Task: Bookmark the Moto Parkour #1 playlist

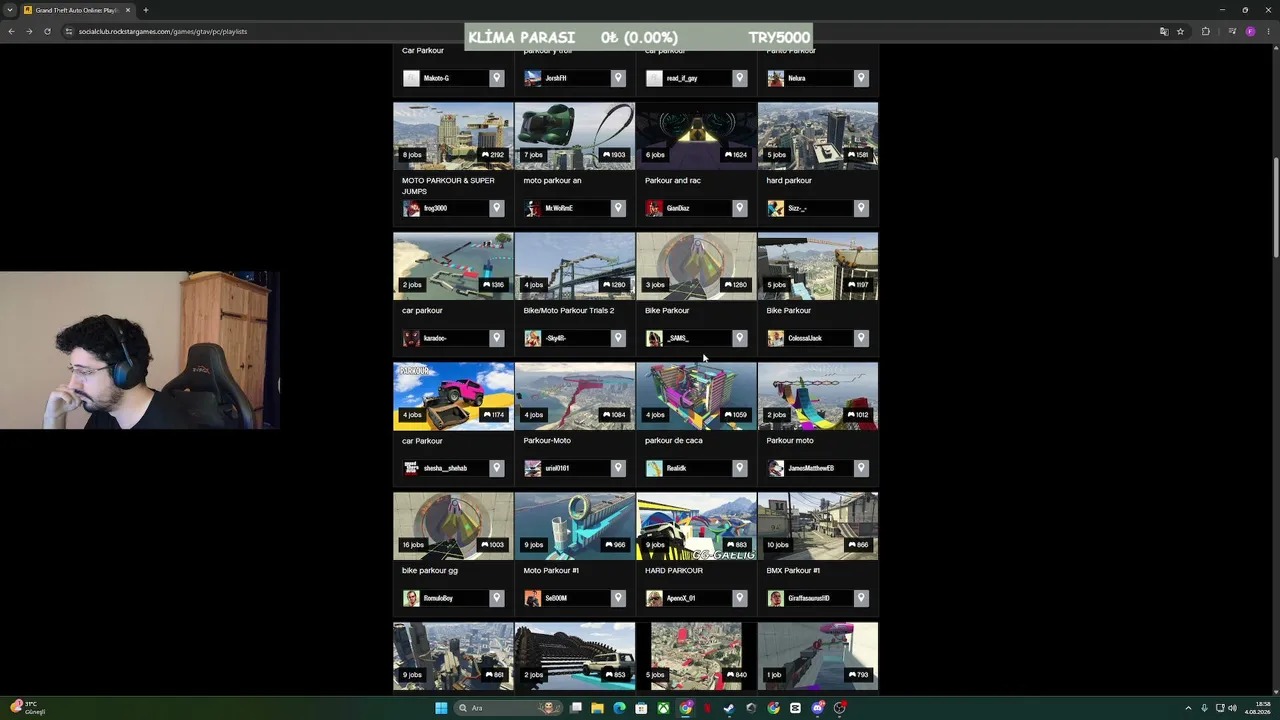Action: [618, 598]
